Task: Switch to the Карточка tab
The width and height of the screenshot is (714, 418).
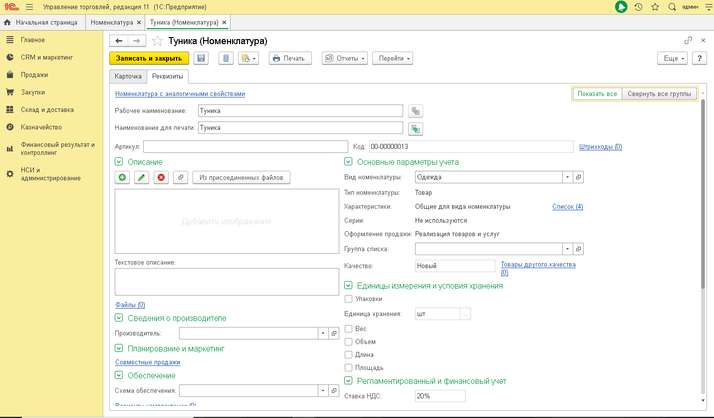Action: click(127, 76)
